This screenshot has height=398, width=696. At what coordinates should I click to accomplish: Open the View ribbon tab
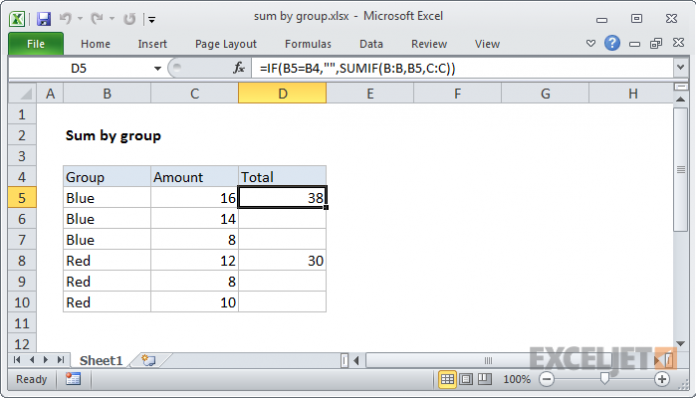pyautogui.click(x=487, y=44)
